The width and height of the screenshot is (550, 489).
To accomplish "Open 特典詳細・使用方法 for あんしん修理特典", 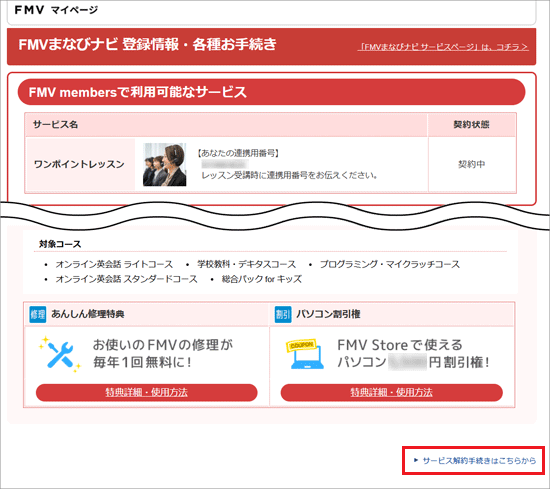I will pos(147,392).
